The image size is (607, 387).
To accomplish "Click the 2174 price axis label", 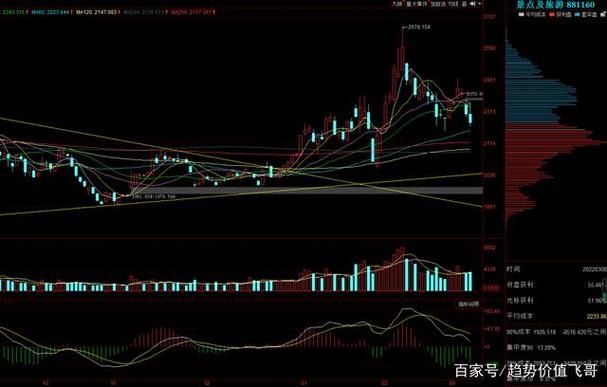I will 490,144.
